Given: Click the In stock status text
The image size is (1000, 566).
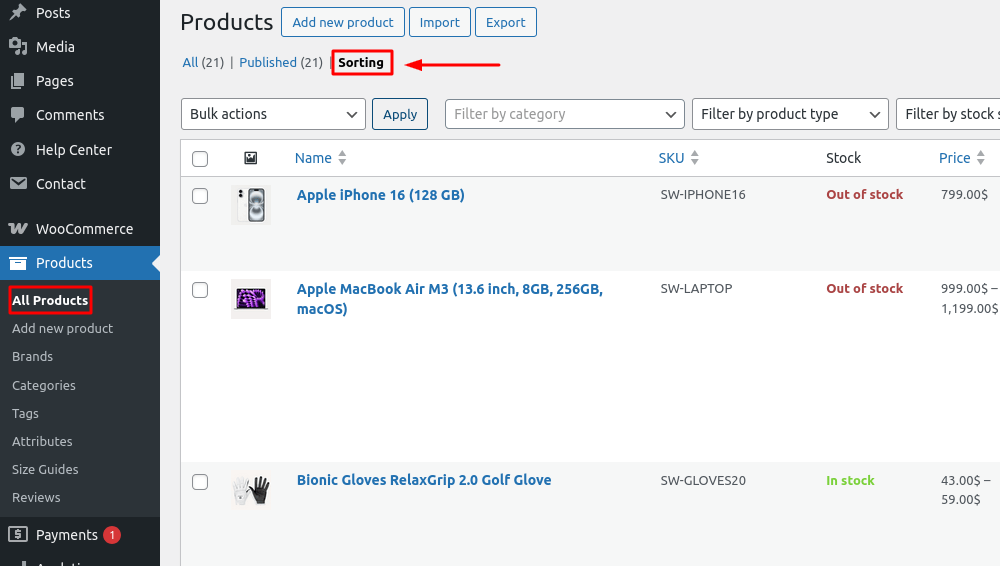Looking at the screenshot, I should [850, 480].
